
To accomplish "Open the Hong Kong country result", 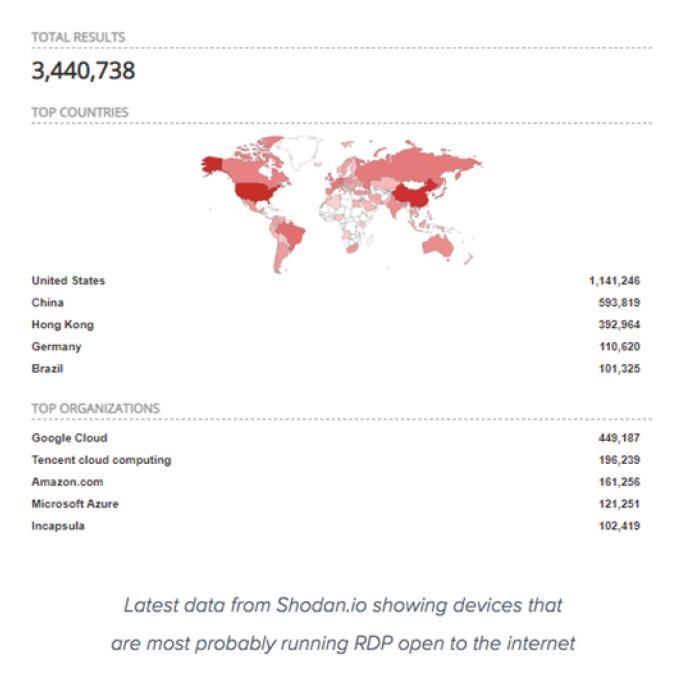I will pyautogui.click(x=62, y=325).
